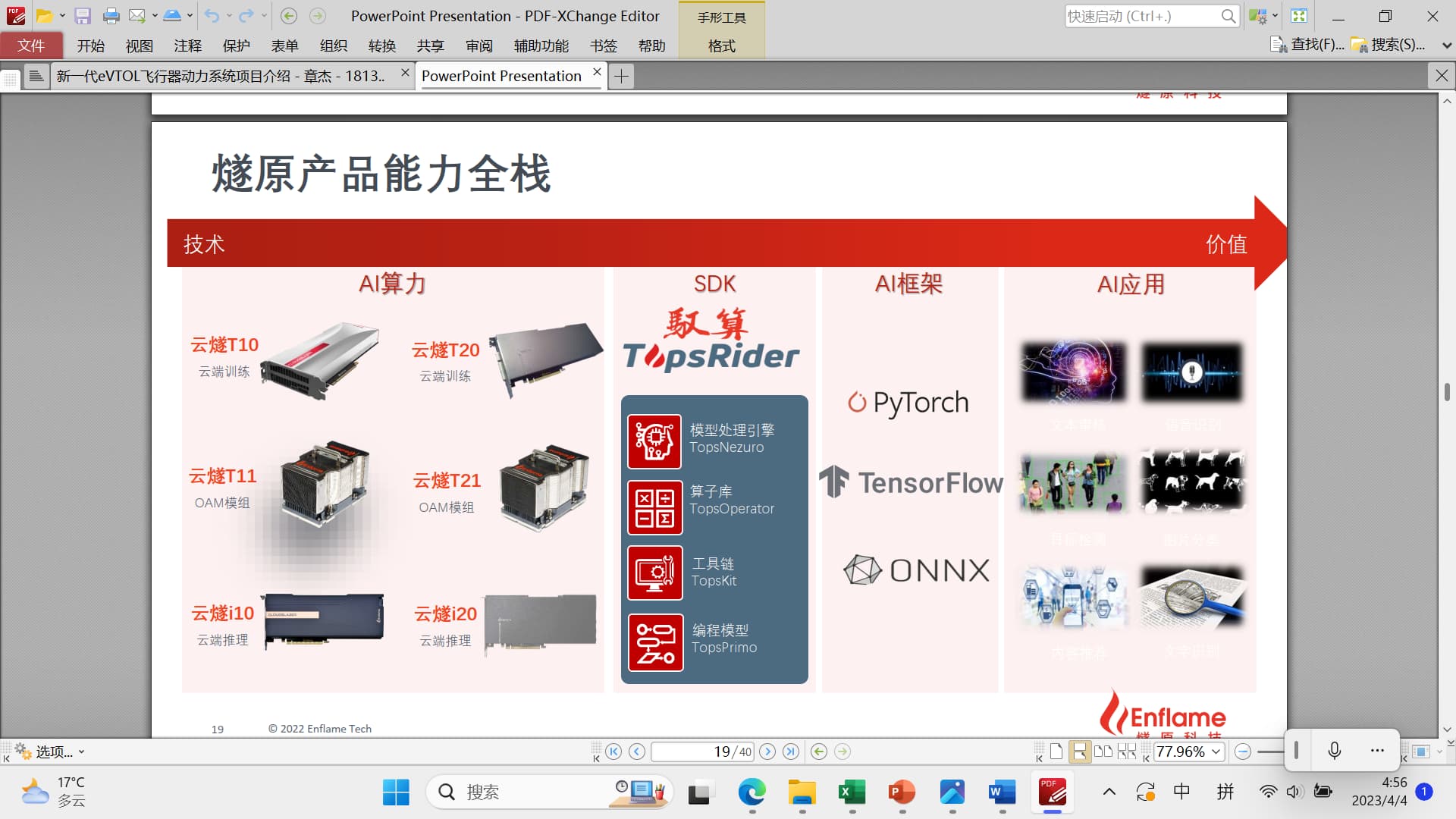
Task: Expand the ribbon with the chevron
Action: point(1446,45)
